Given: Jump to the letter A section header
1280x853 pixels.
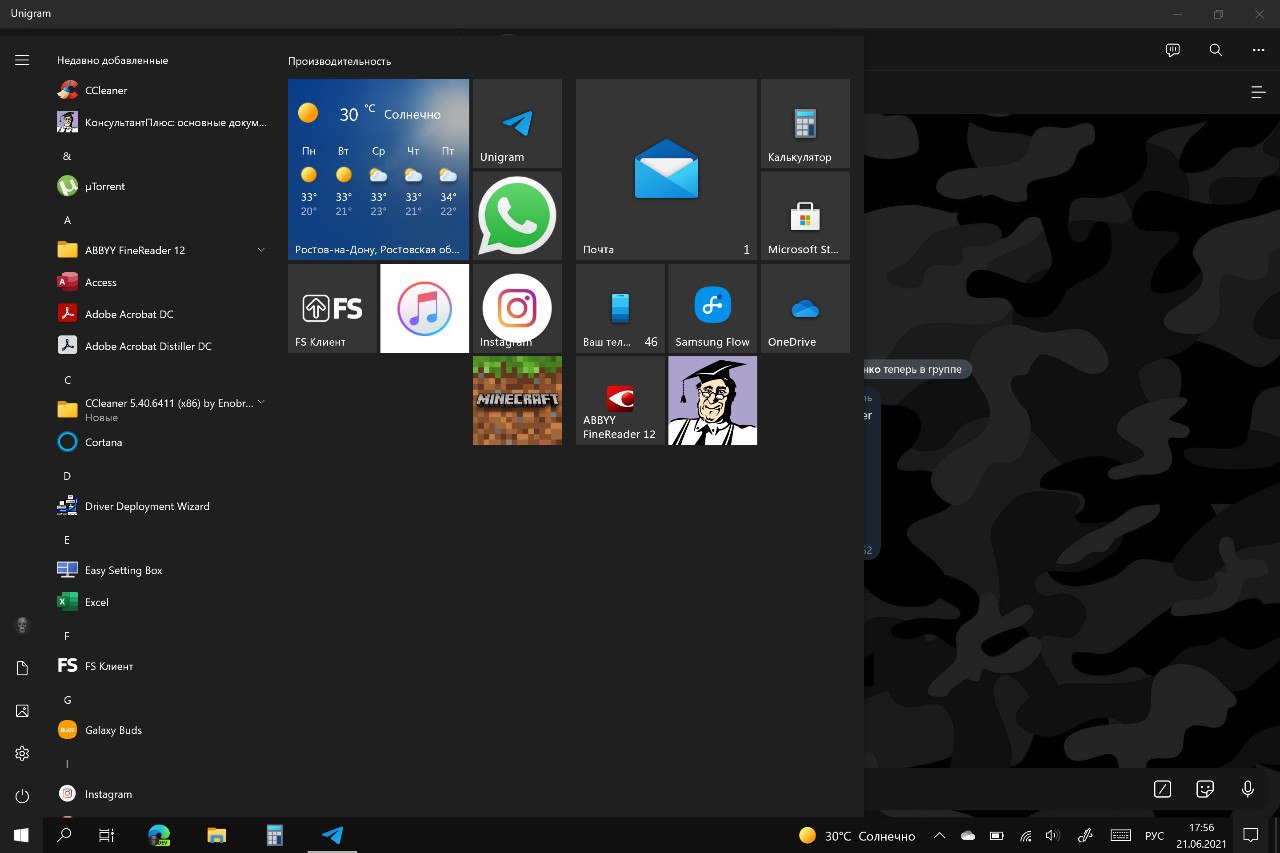Looking at the screenshot, I should pyautogui.click(x=68, y=220).
